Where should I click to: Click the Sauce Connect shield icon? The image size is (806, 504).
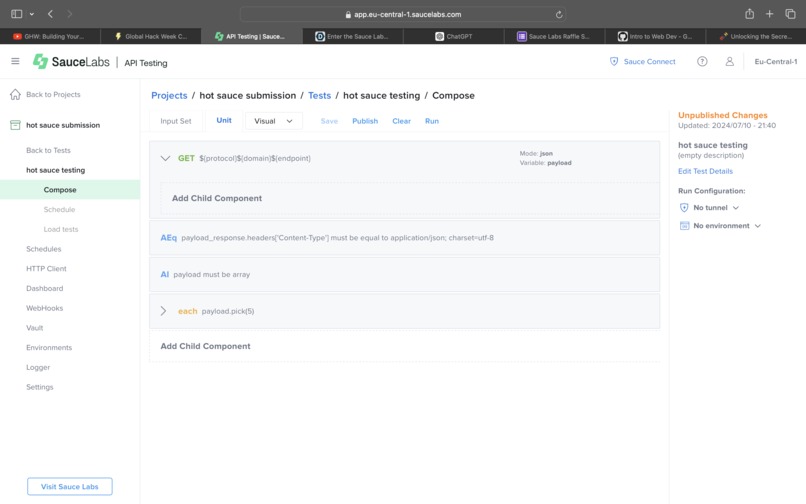point(614,61)
